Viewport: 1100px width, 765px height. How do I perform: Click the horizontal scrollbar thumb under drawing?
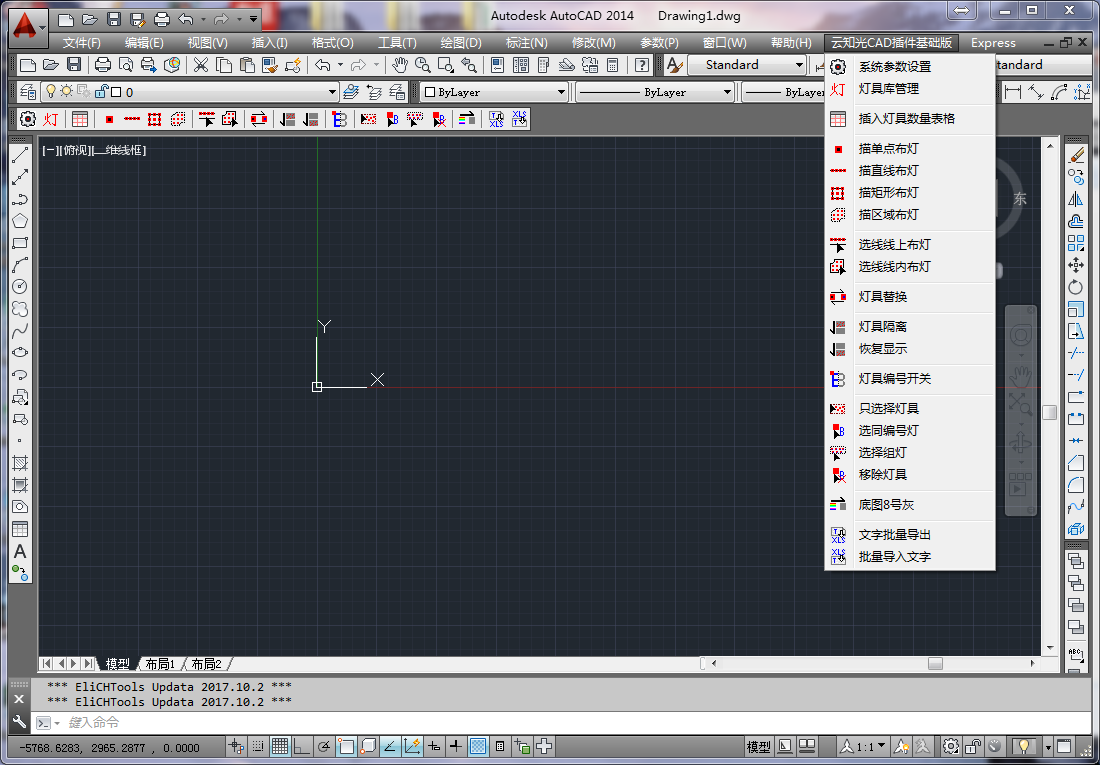click(x=935, y=663)
